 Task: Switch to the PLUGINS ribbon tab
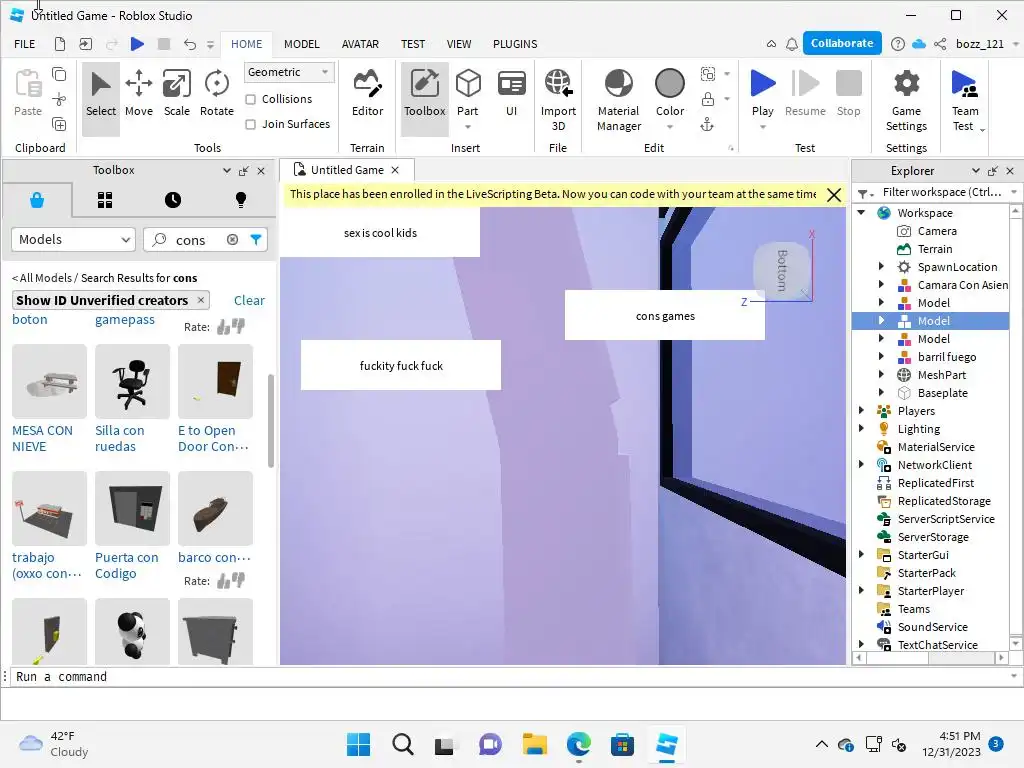point(515,44)
